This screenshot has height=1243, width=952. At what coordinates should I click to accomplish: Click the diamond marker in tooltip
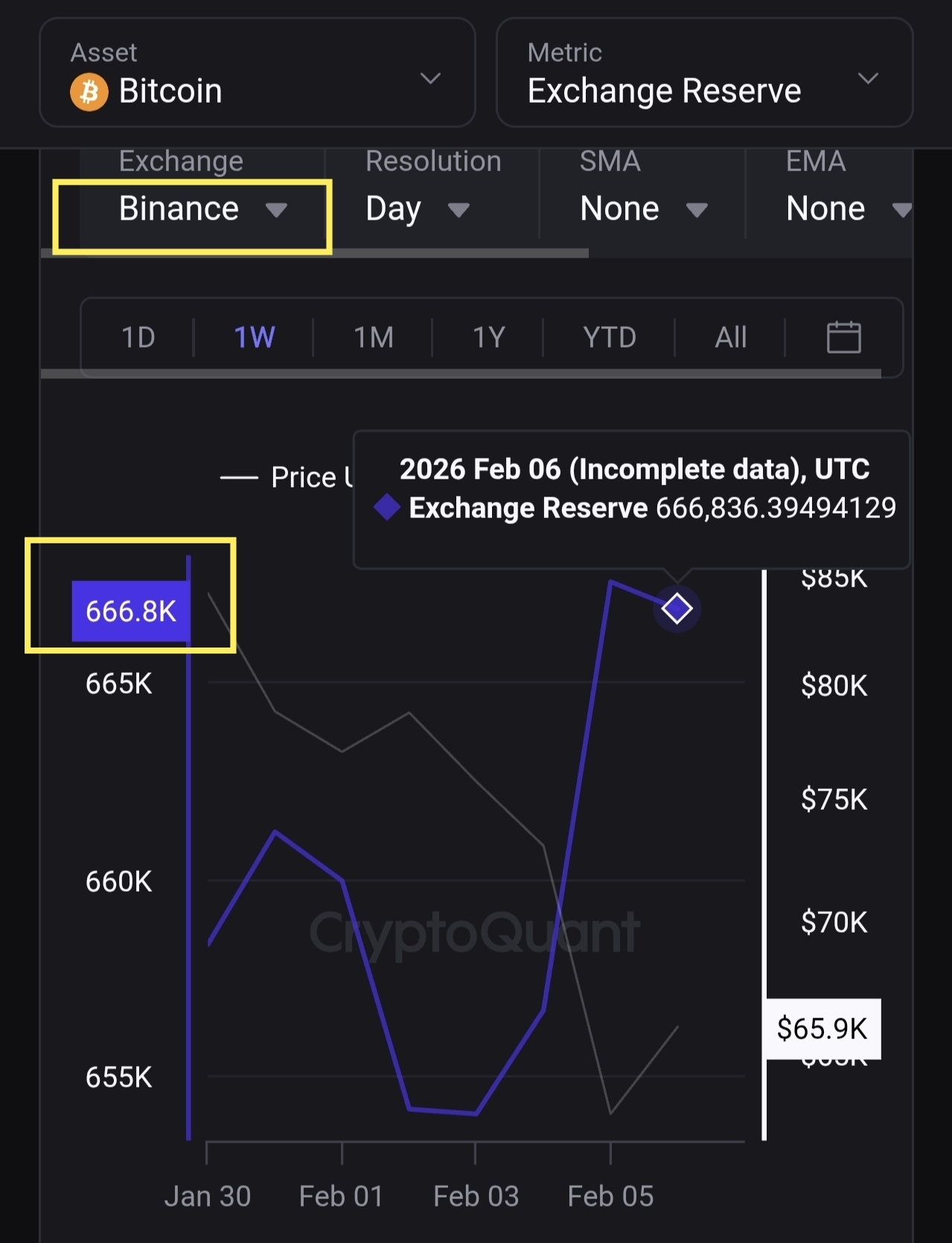[x=387, y=508]
